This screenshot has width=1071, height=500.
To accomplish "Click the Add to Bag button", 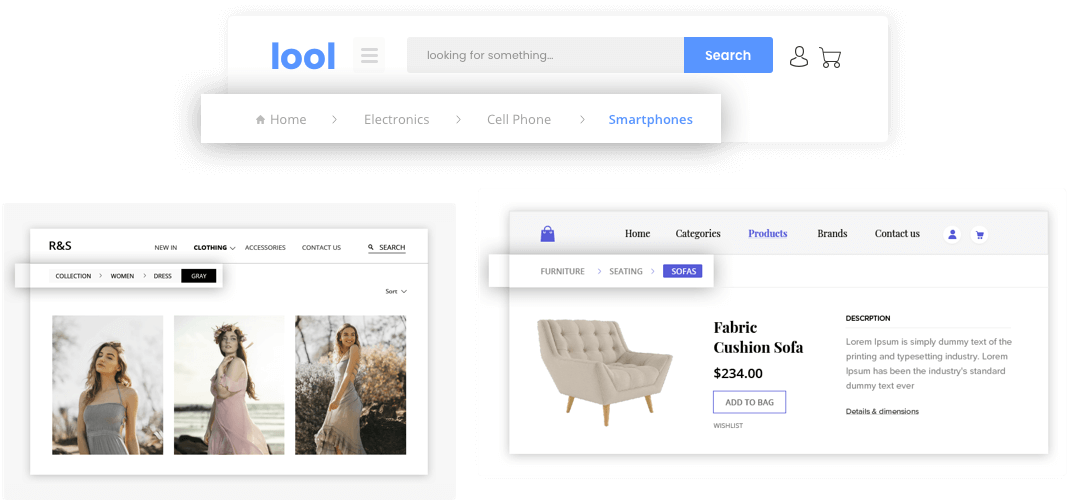I will (749, 402).
